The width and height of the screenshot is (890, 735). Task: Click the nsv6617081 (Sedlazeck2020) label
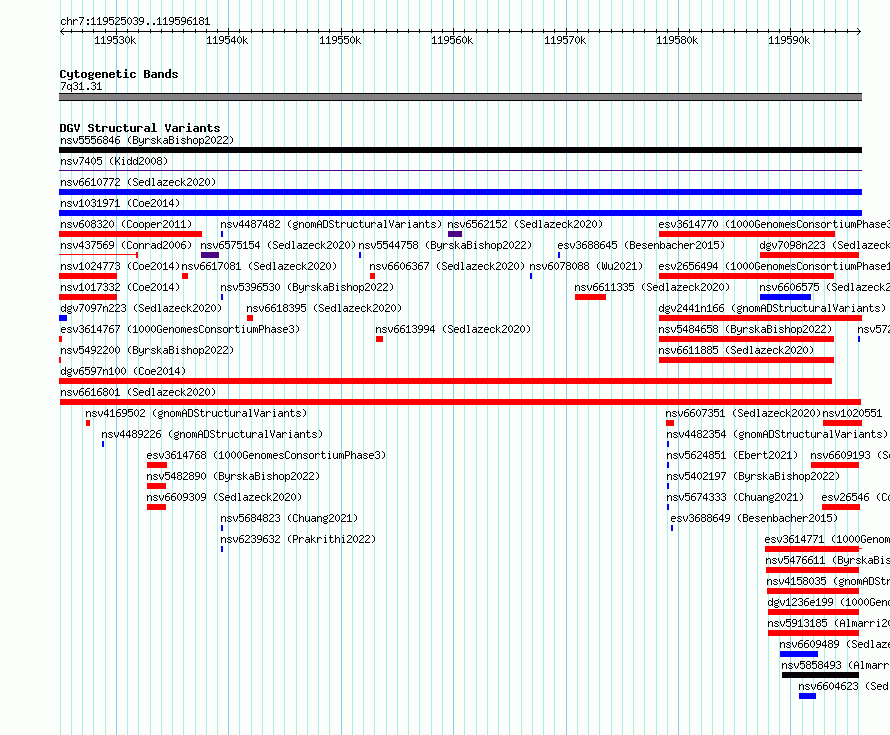tap(259, 266)
